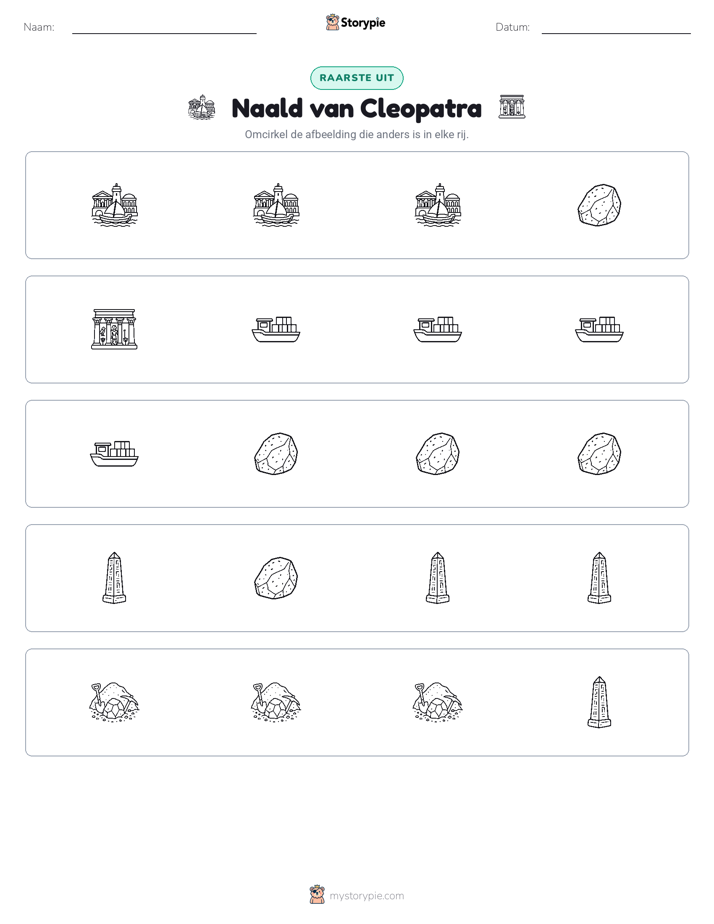The width and height of the screenshot is (714, 924).
Task: Select the third dig site in the last row
Action: pyautogui.click(x=438, y=702)
